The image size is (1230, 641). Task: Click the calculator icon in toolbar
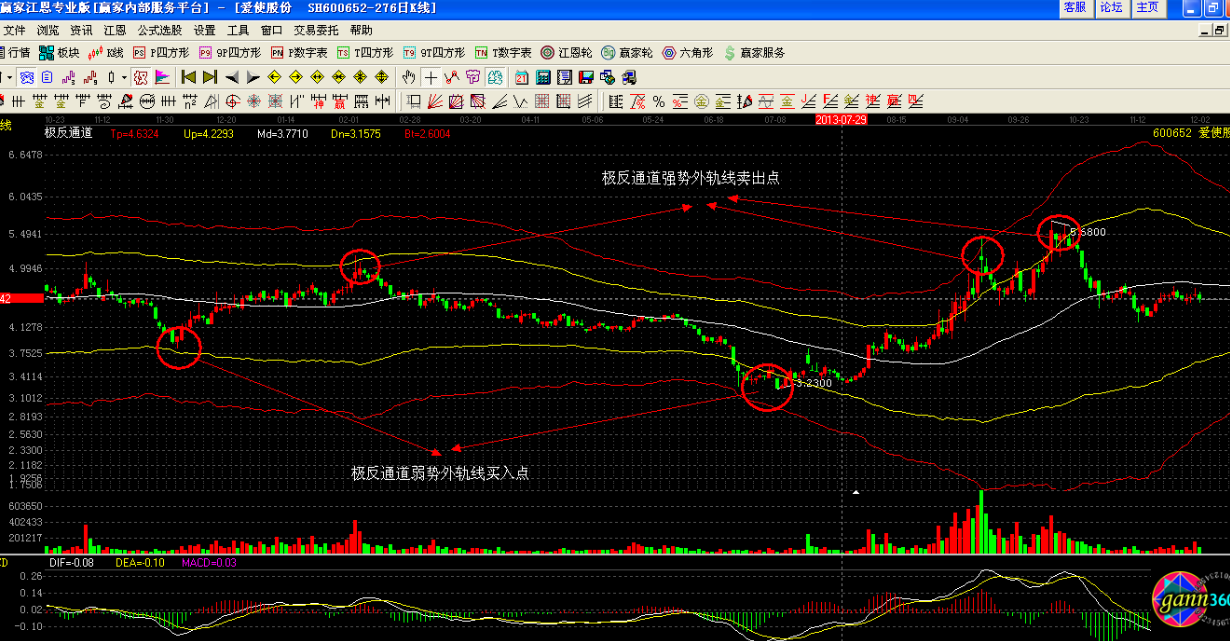(x=543, y=77)
